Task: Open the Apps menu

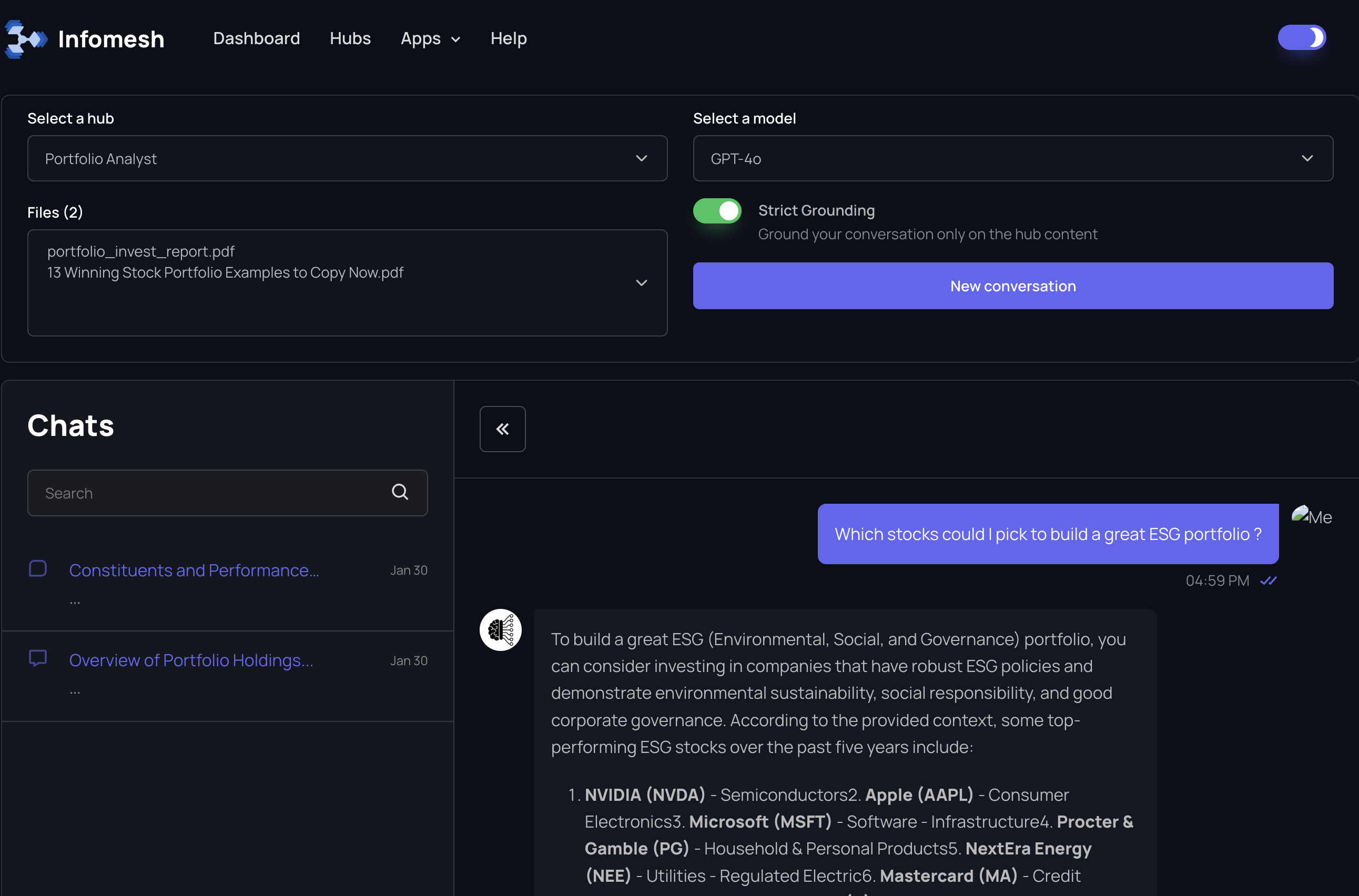Action: (x=430, y=38)
